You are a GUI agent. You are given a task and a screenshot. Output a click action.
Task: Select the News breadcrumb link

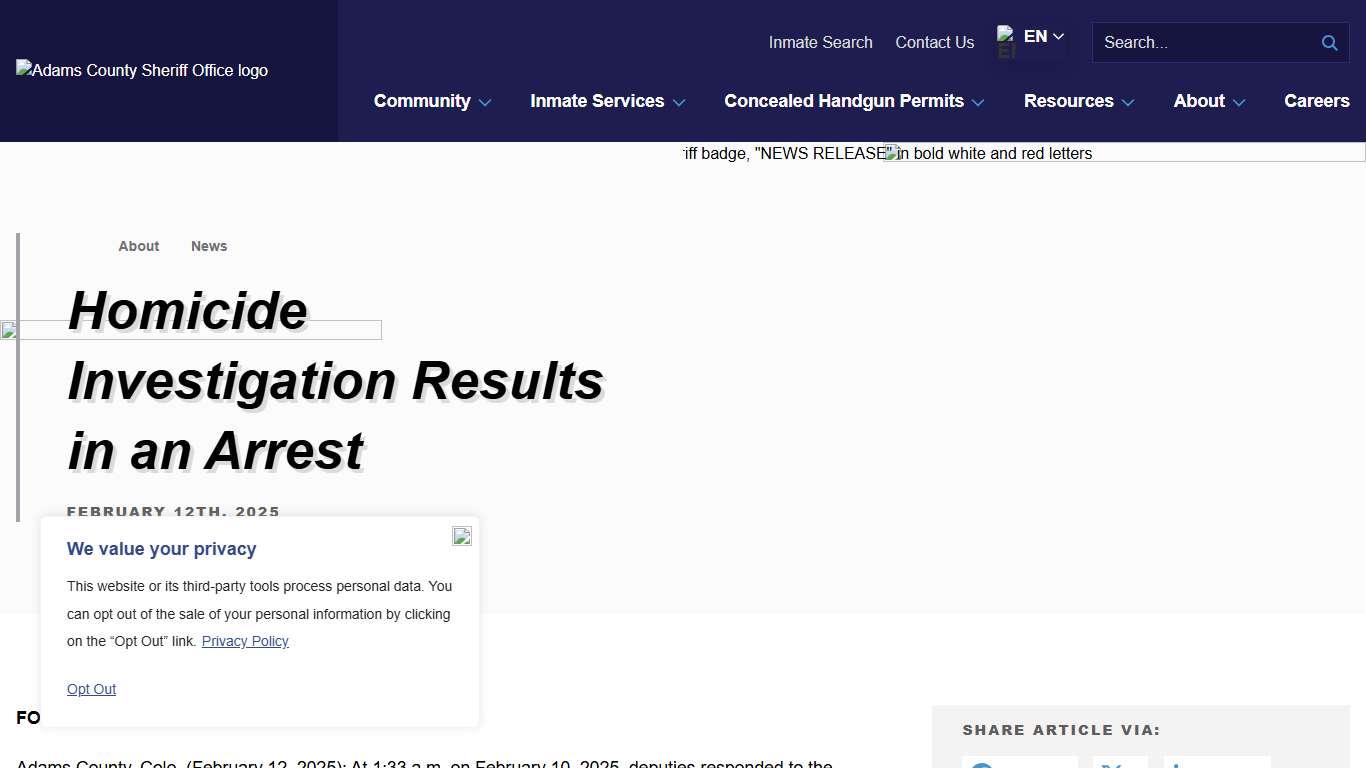point(209,246)
